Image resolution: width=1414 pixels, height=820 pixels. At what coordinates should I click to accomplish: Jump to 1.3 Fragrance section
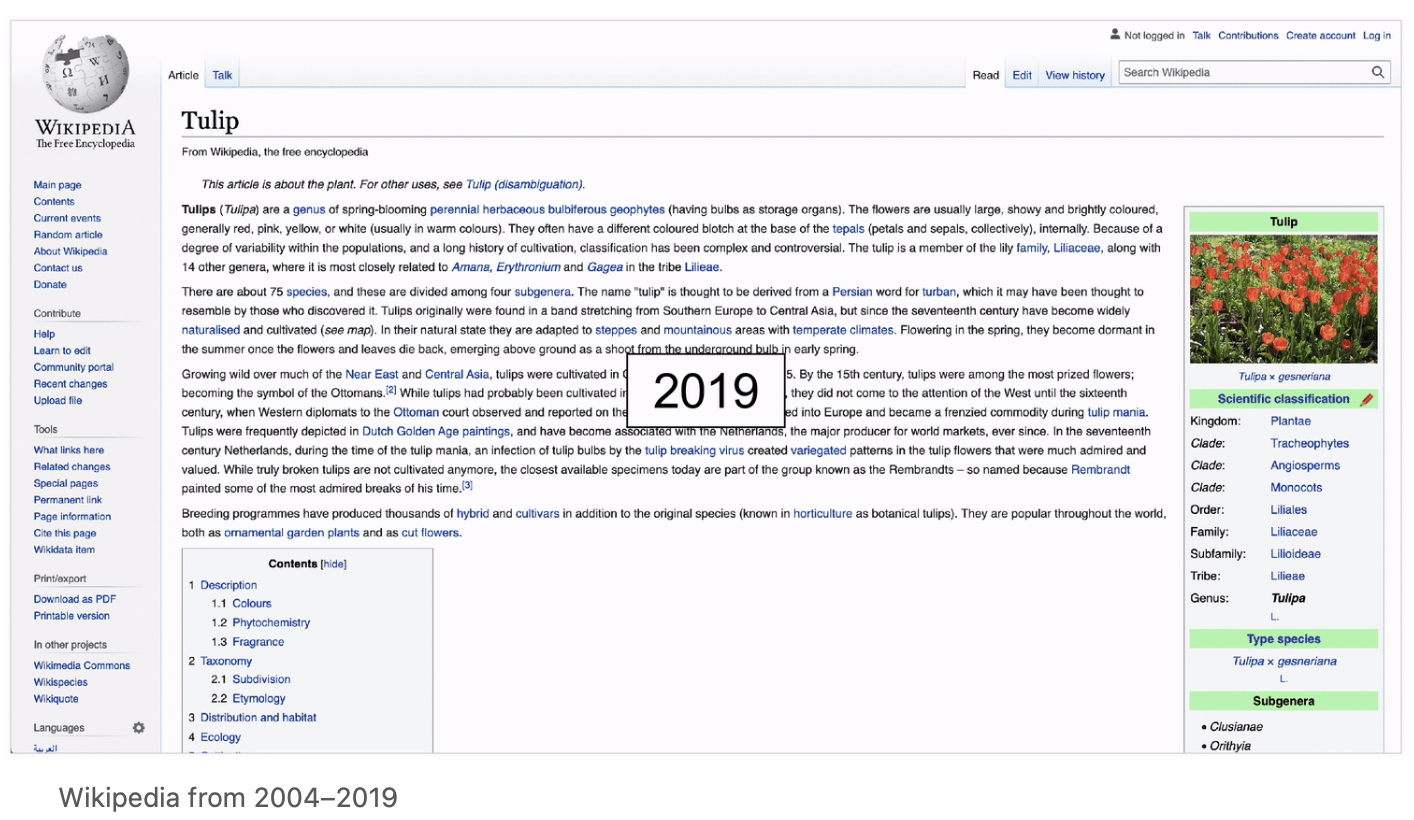point(258,642)
